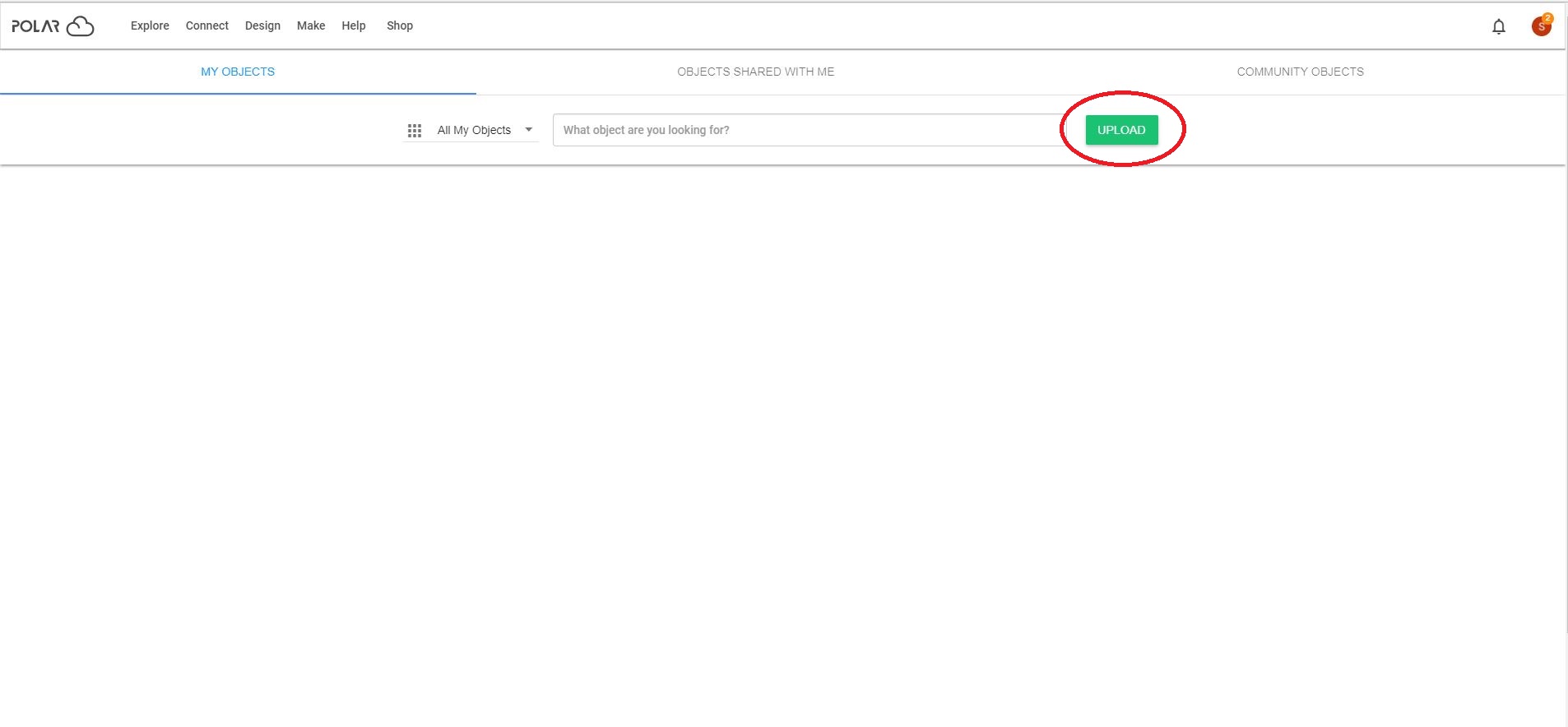Screen dimensions: 1568x727
Task: Click the dropdown arrow beside All My Objects
Action: (x=529, y=129)
